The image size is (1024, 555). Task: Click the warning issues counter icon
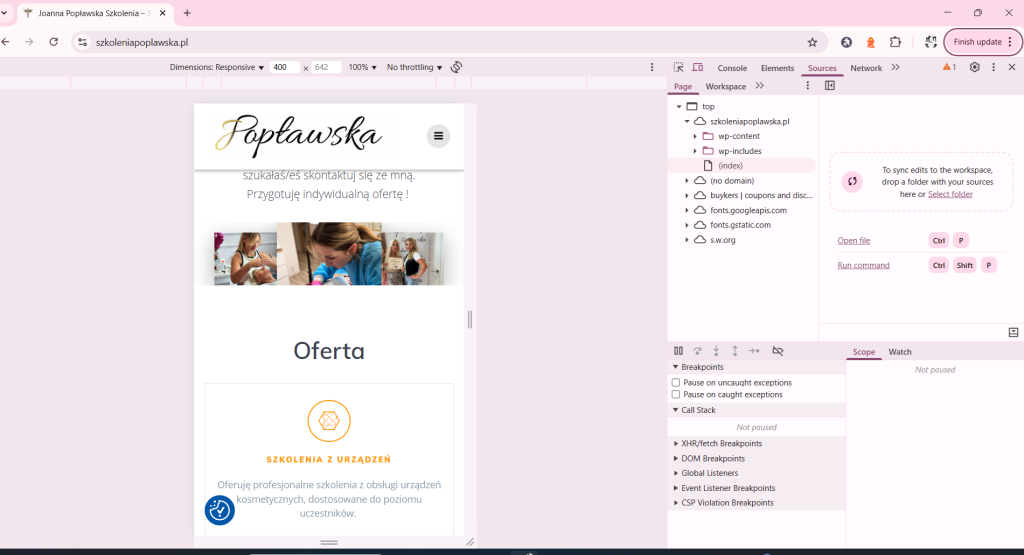point(949,67)
